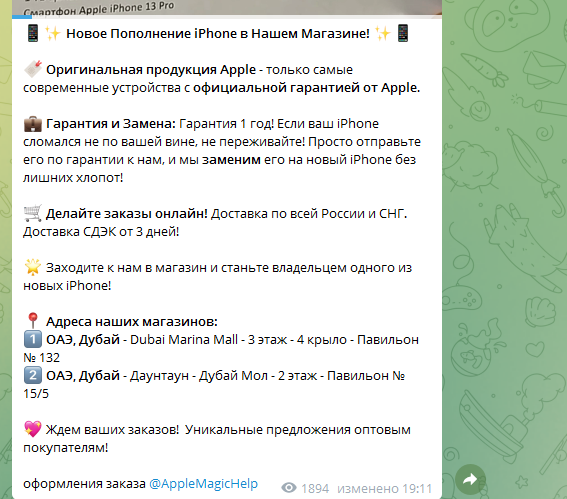Click 'Доставка СДЭК от 3 дней!' line
Viewport: 567px width, 499px height.
101,232
